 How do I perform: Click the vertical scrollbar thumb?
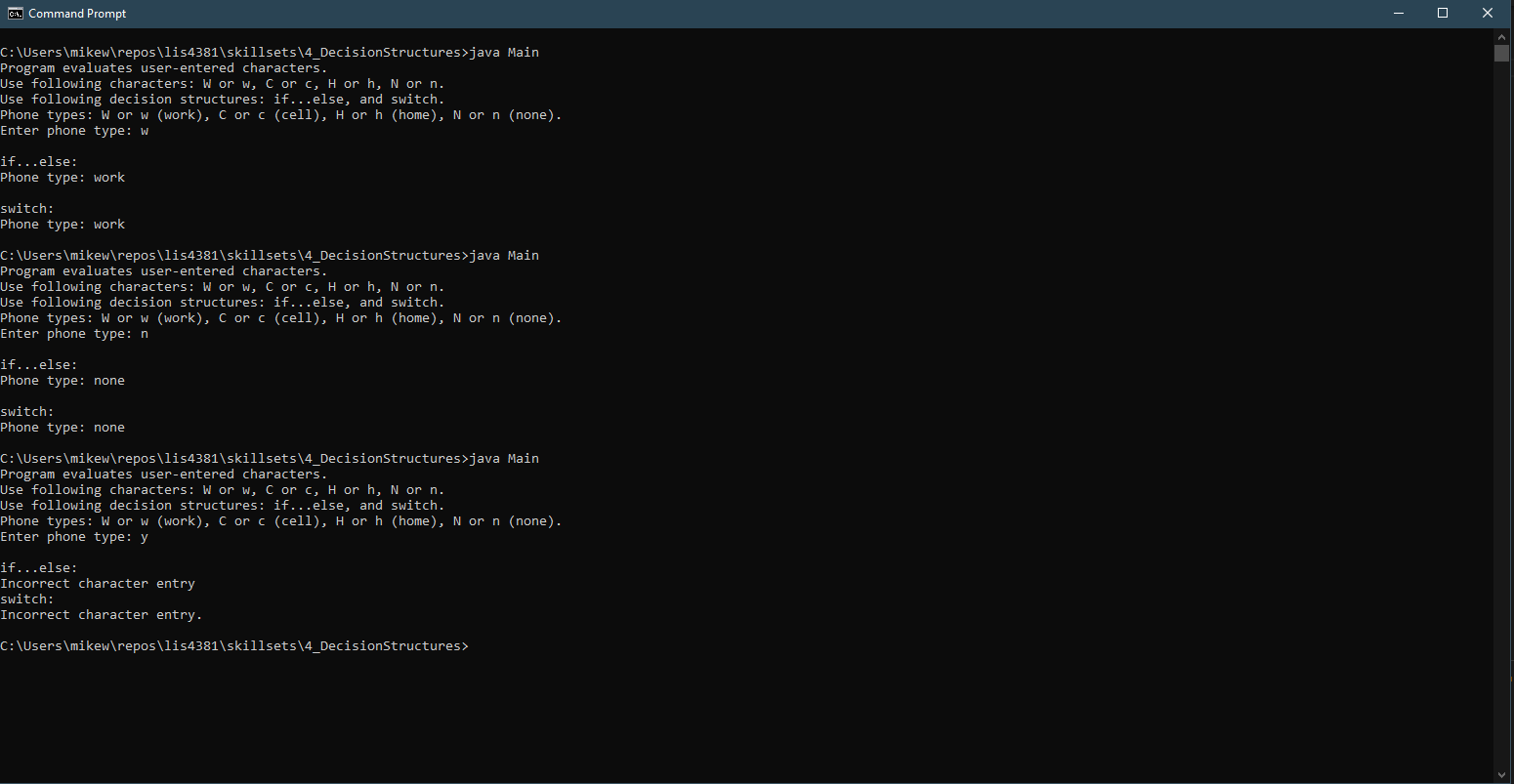pyautogui.click(x=1501, y=53)
